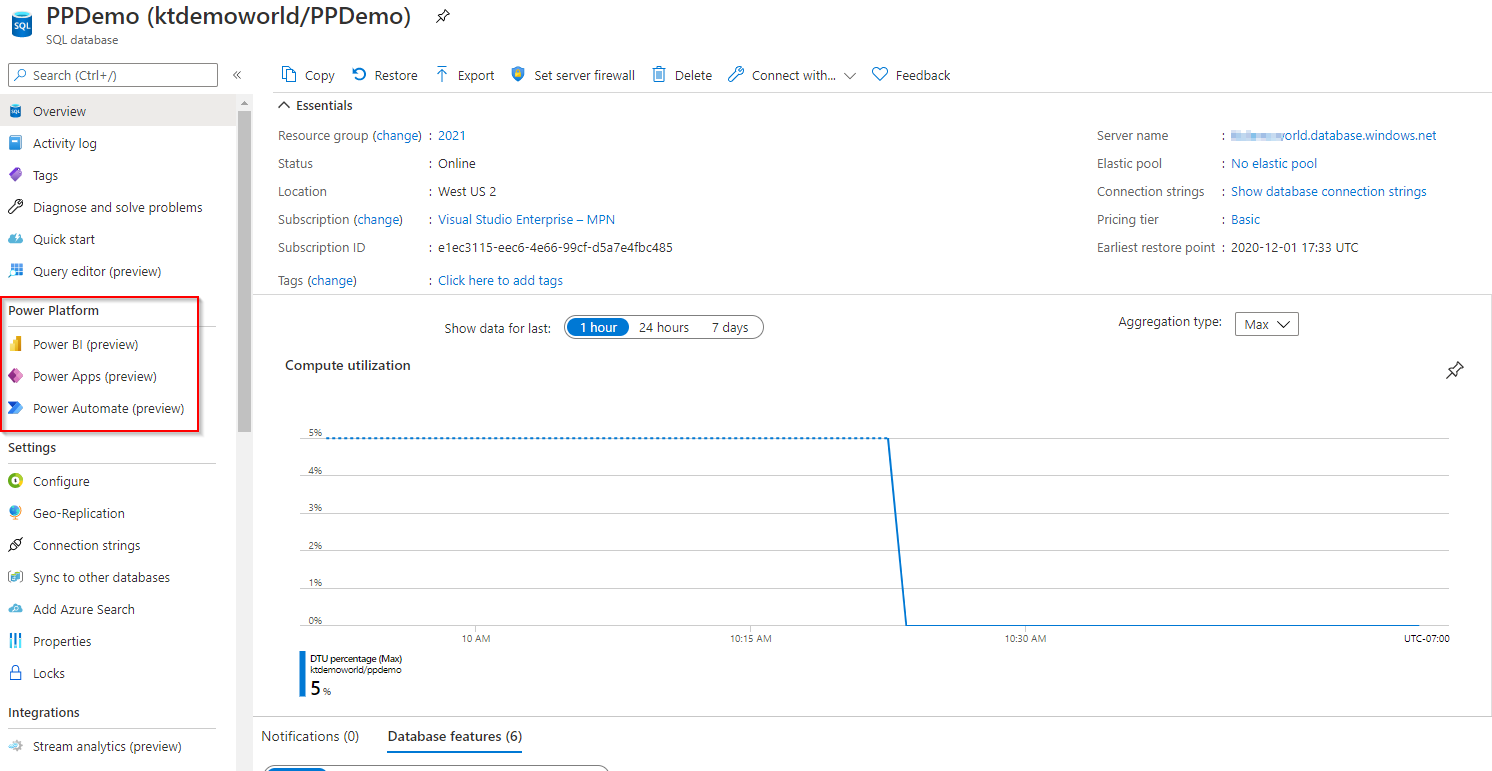Click the Locks padlock icon

tap(15, 673)
